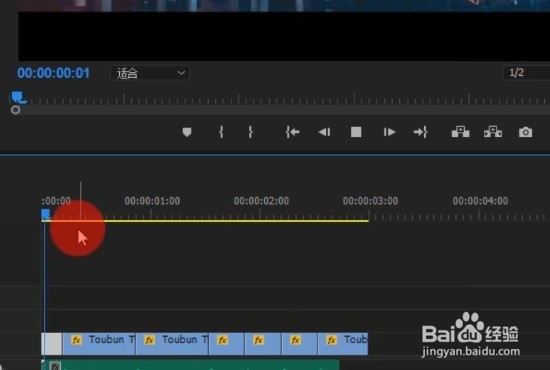
Task: Add a marker in the program monitor
Action: (187, 132)
